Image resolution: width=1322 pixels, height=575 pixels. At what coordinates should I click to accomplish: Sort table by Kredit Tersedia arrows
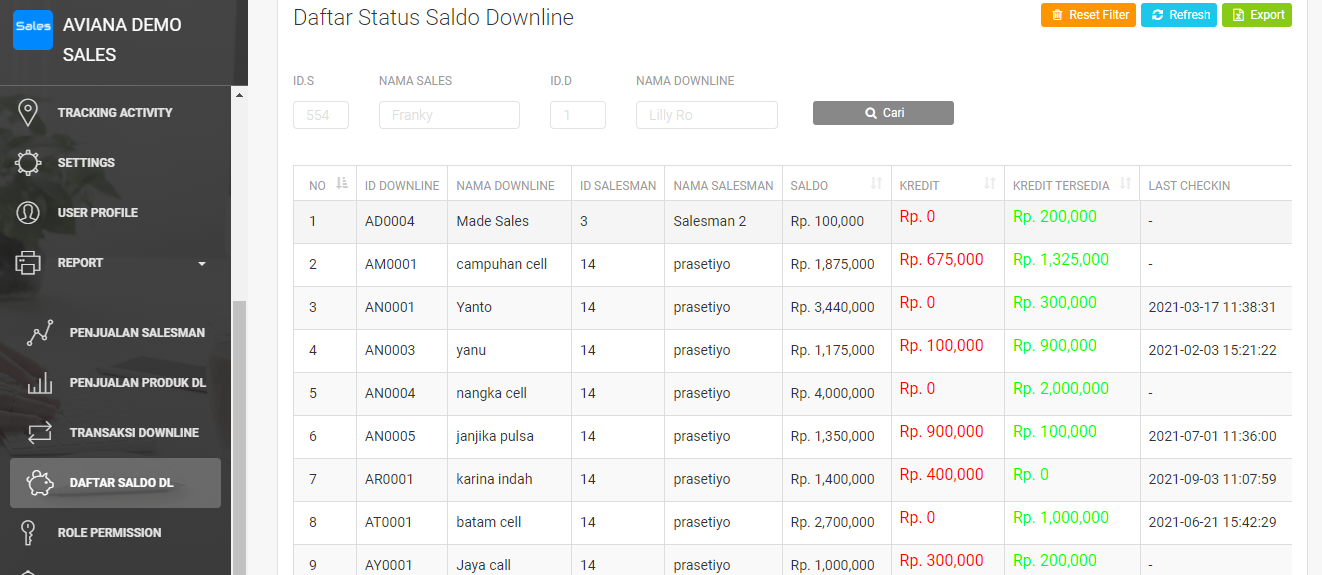1126,184
